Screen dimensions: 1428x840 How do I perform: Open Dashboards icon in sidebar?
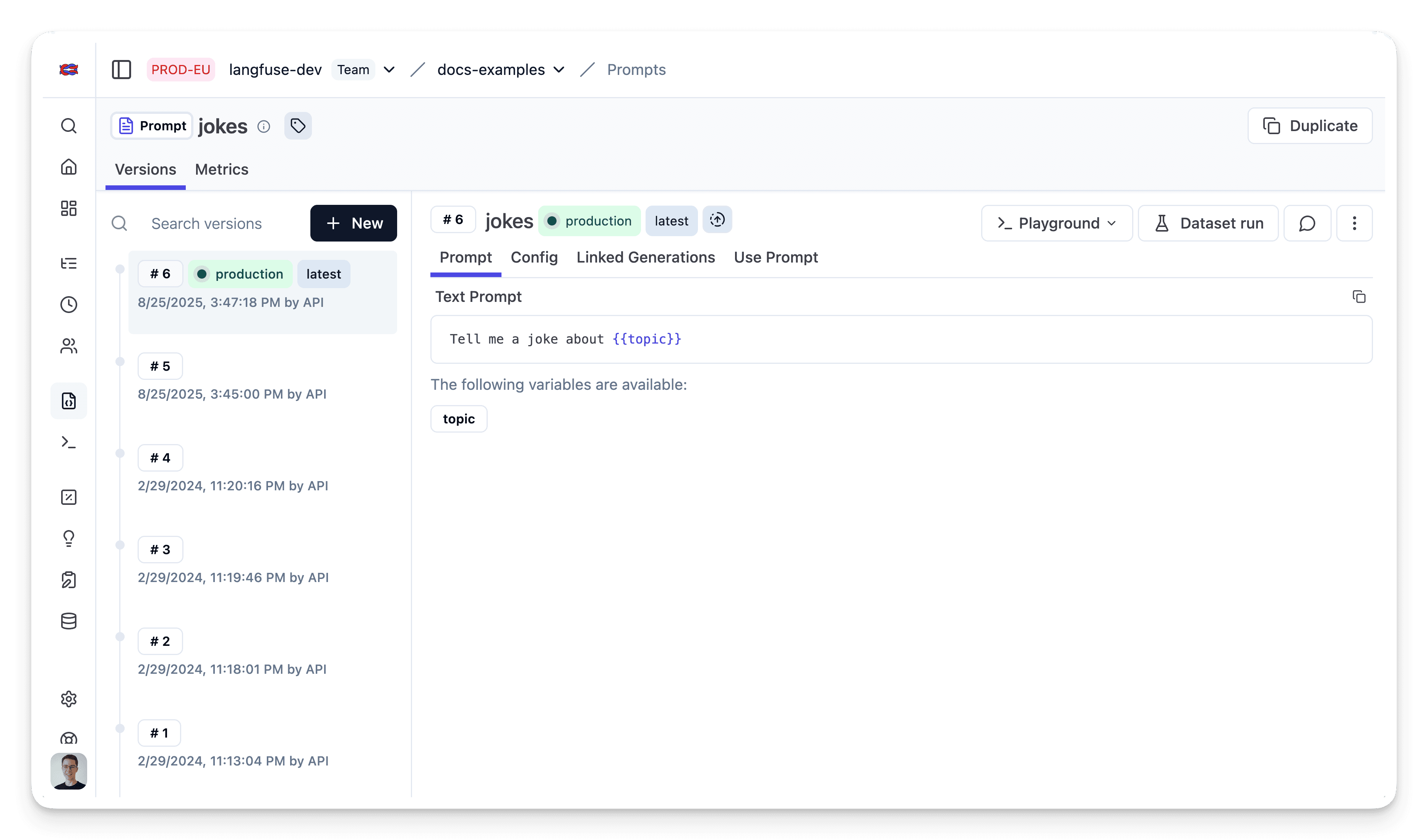point(68,208)
